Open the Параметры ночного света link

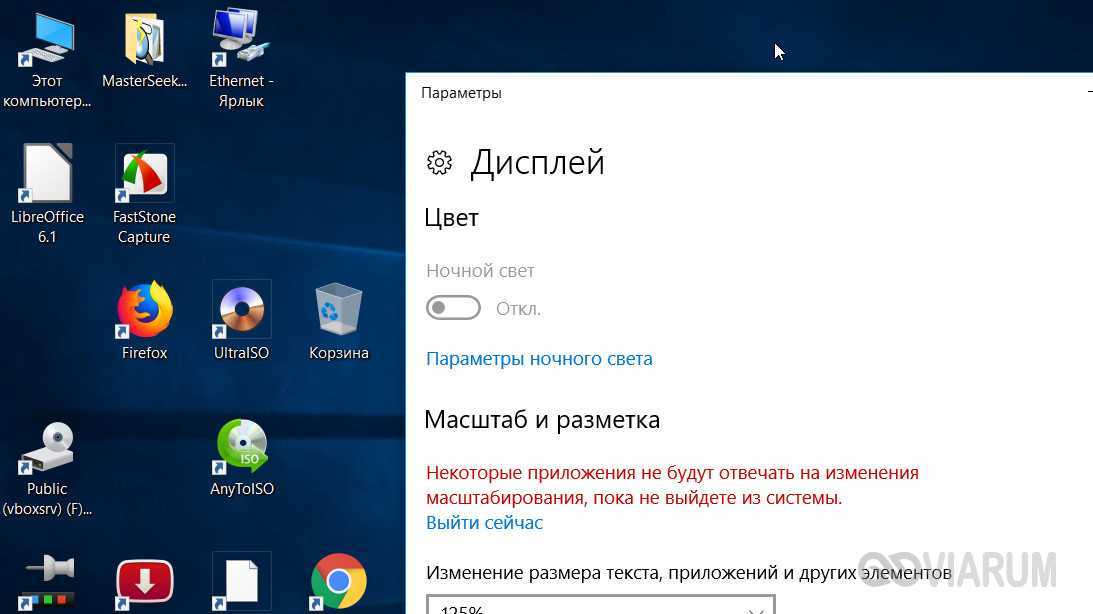539,358
